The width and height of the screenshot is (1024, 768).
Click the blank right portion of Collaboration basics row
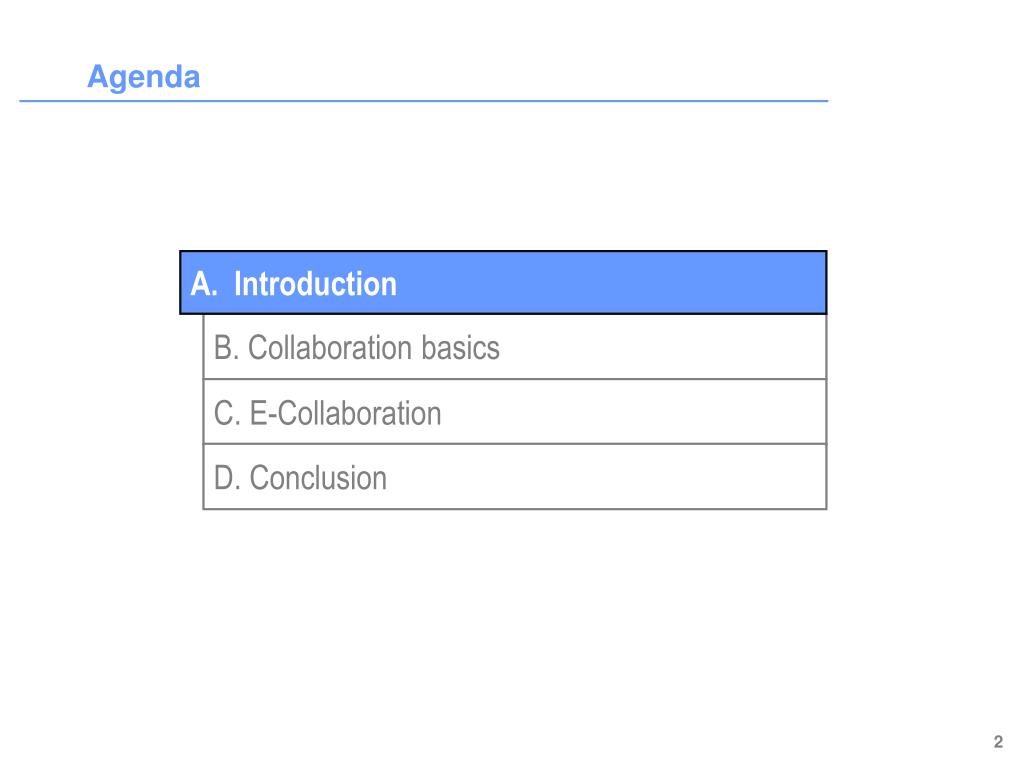point(663,347)
